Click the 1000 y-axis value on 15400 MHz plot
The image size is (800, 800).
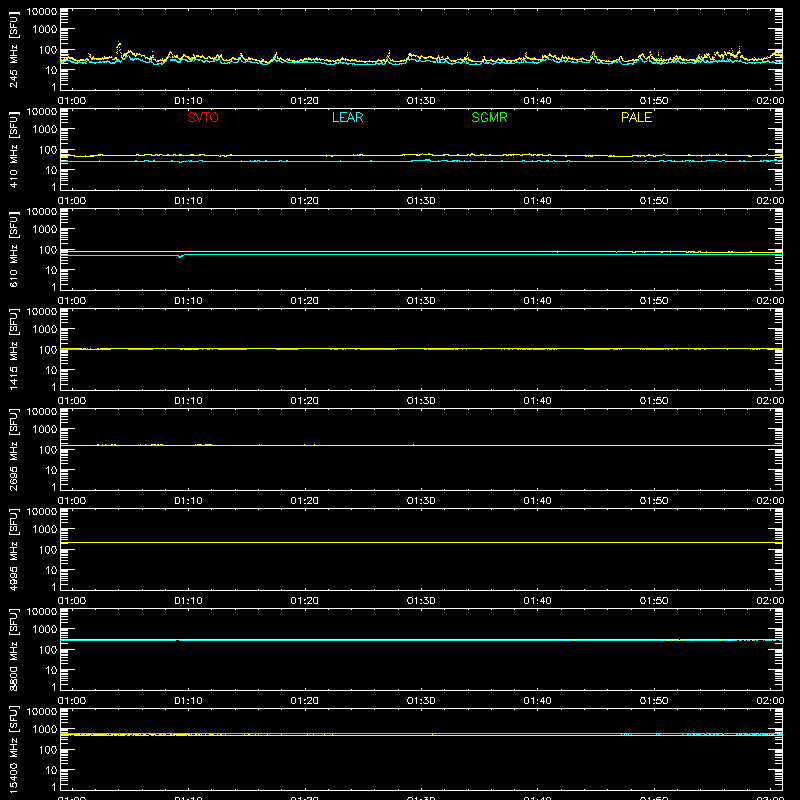[x=45, y=730]
